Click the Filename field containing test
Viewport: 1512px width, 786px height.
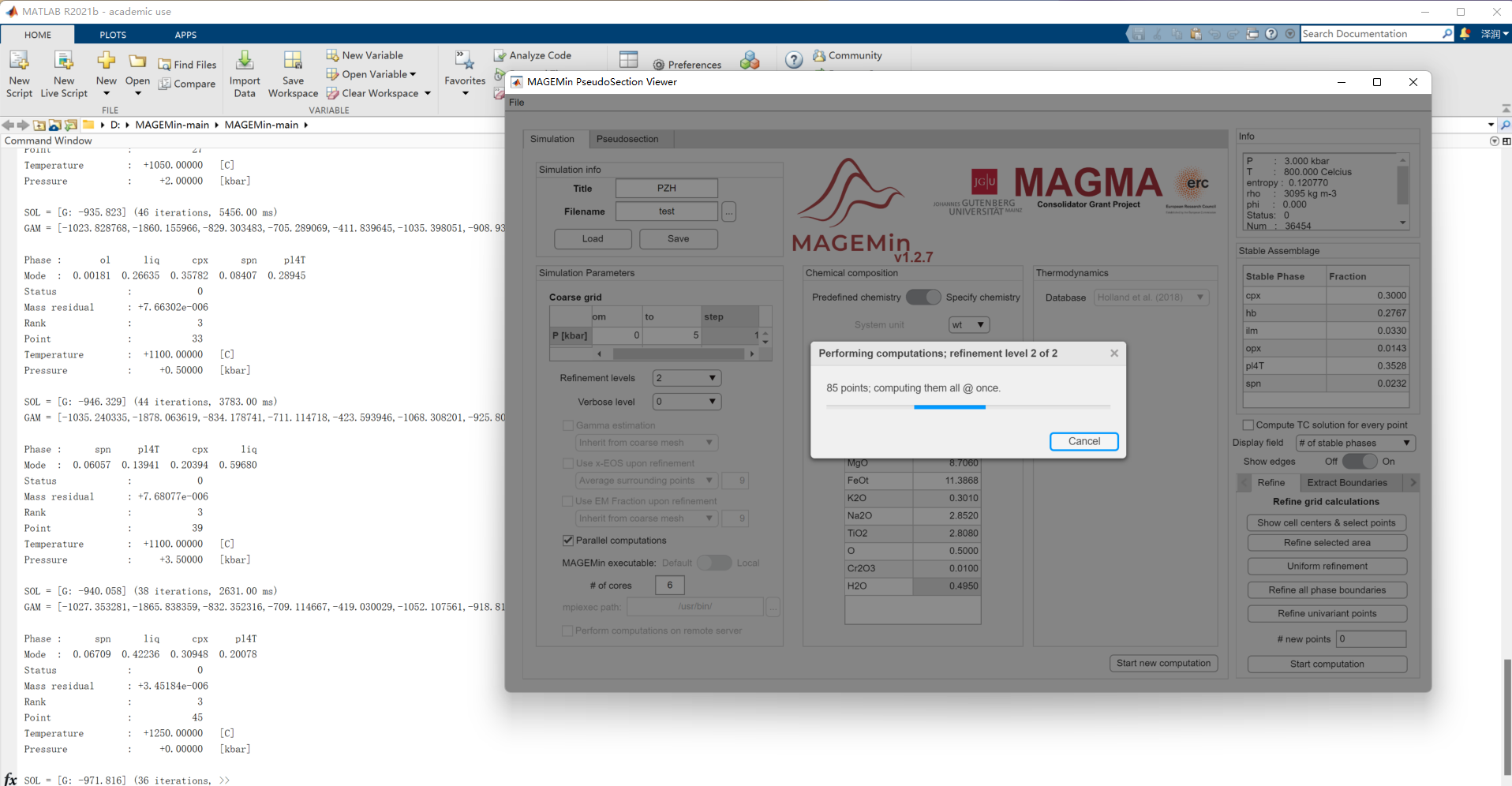665,211
